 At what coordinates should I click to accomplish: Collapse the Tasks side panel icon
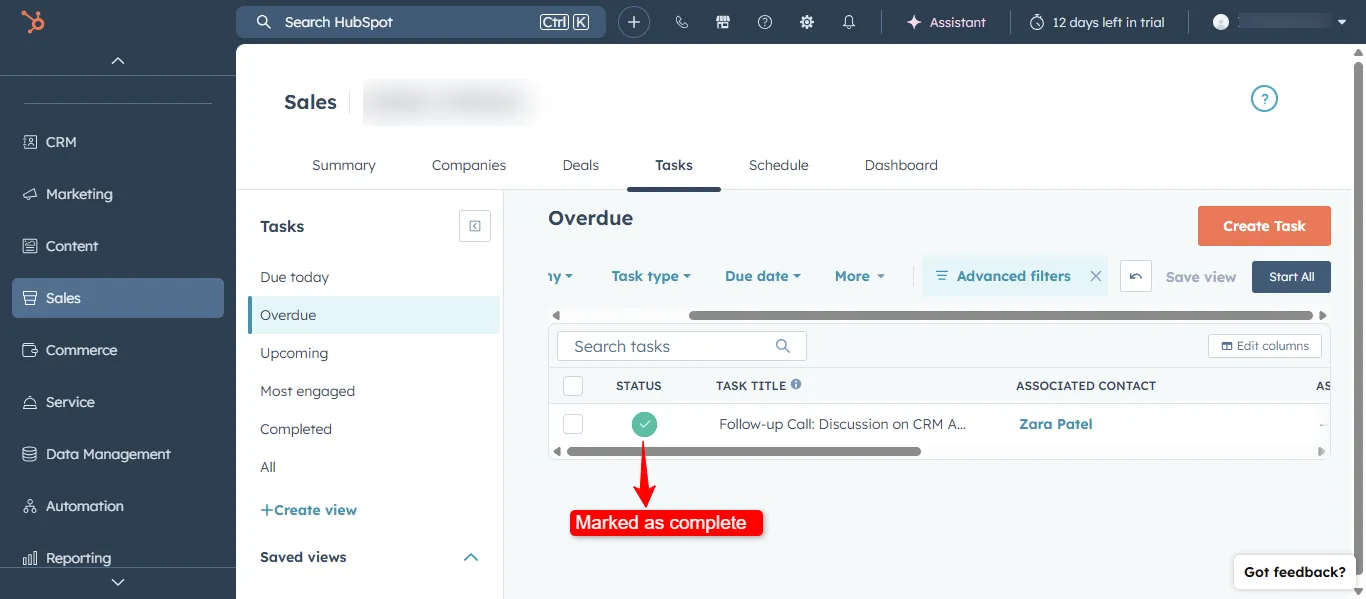pos(475,226)
